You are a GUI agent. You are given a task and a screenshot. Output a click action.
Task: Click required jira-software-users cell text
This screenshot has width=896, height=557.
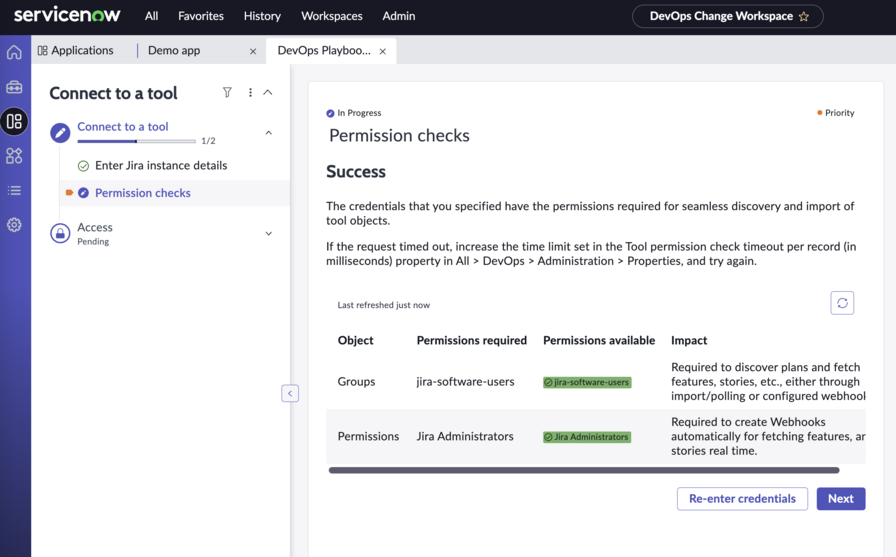tap(465, 382)
